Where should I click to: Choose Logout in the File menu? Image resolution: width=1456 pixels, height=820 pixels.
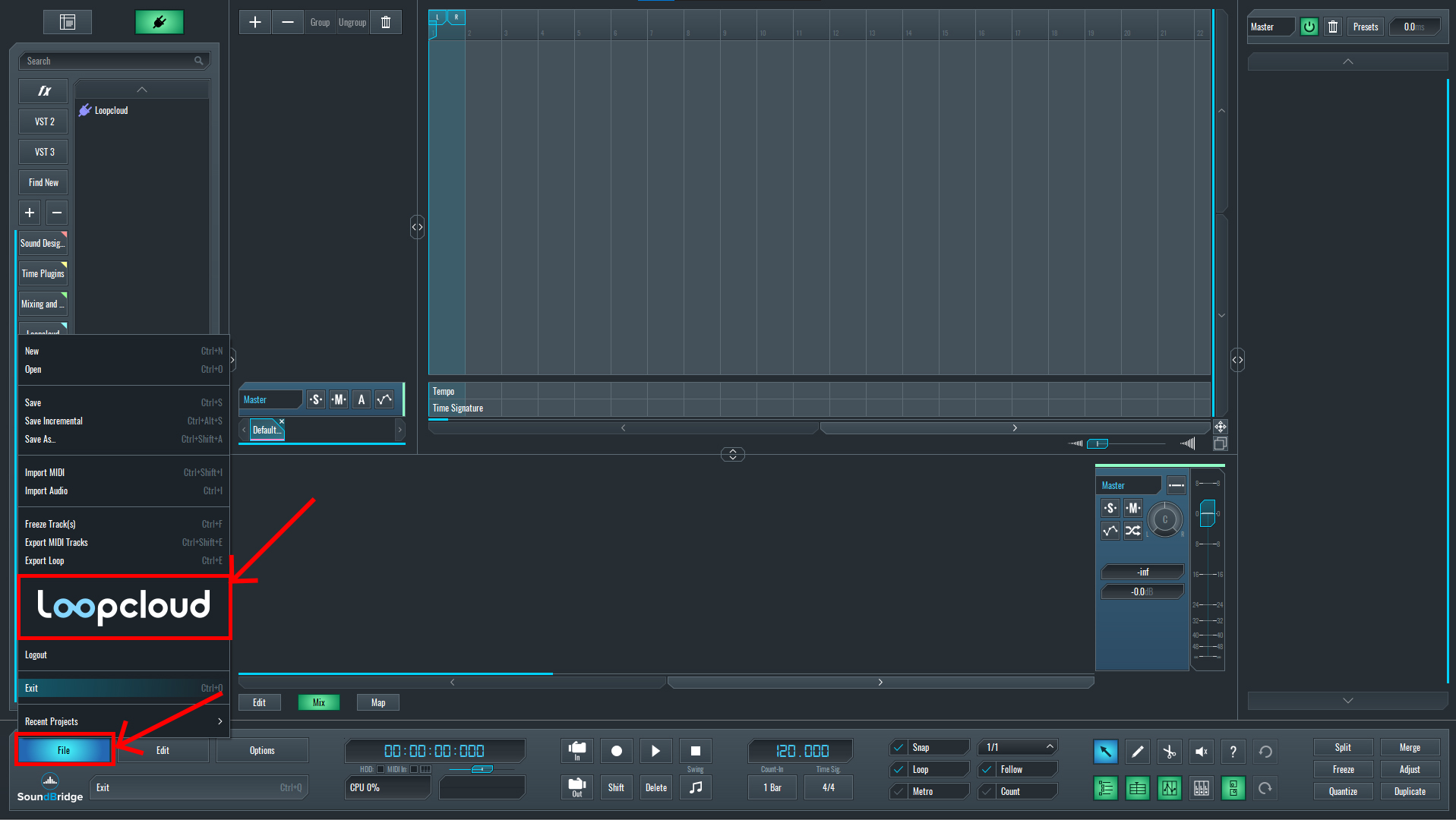click(x=123, y=654)
